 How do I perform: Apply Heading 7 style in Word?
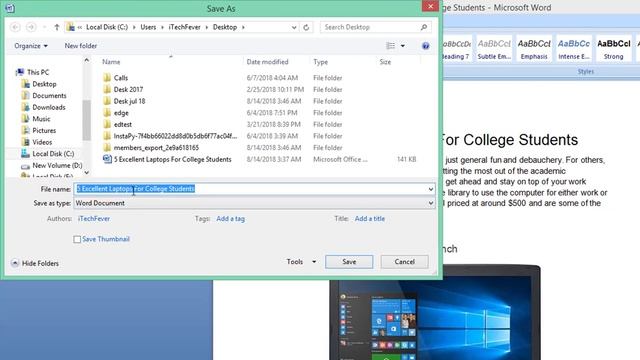coord(456,49)
